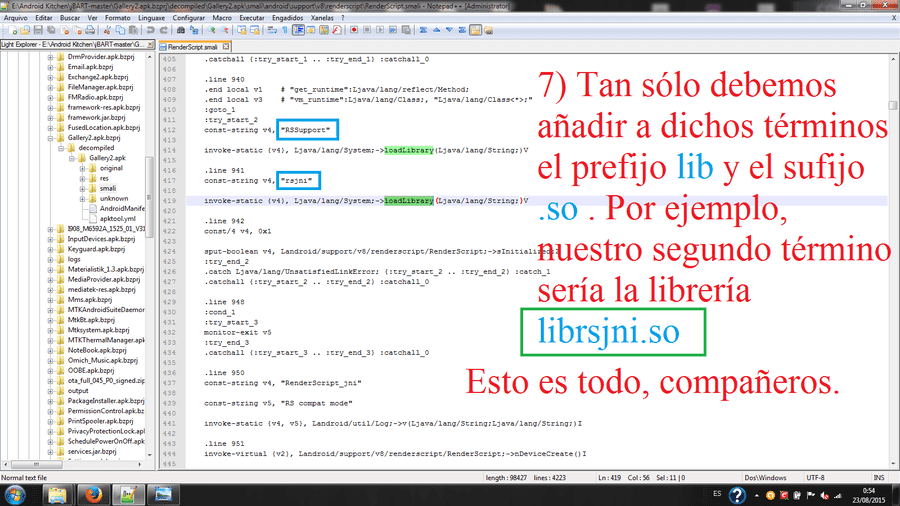Image resolution: width=900 pixels, height=506 pixels.
Task: Open Firefox from the taskbar
Action: (x=93, y=495)
